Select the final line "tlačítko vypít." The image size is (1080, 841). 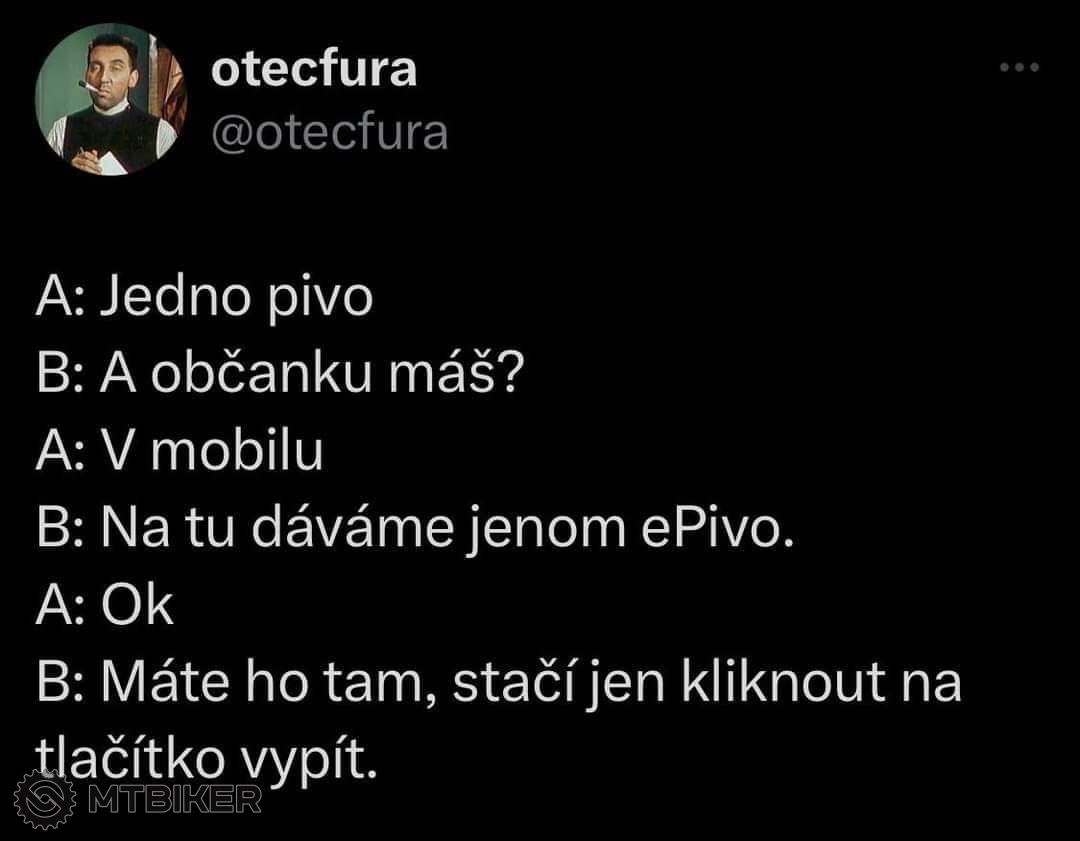(x=207, y=760)
